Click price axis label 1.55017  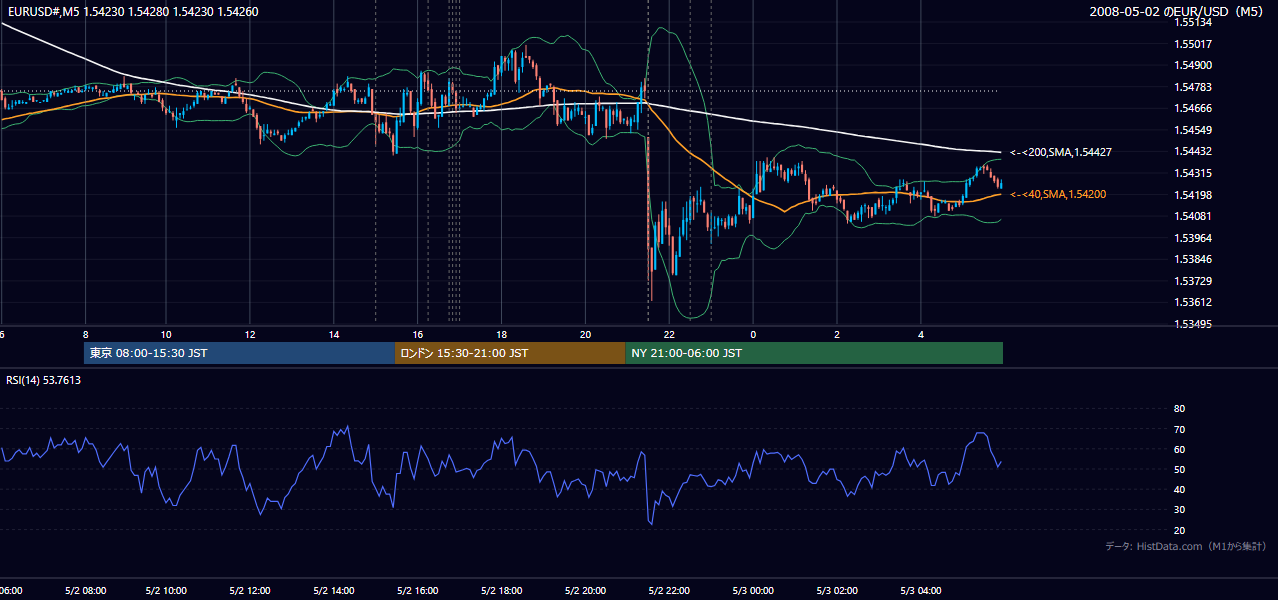click(1194, 44)
